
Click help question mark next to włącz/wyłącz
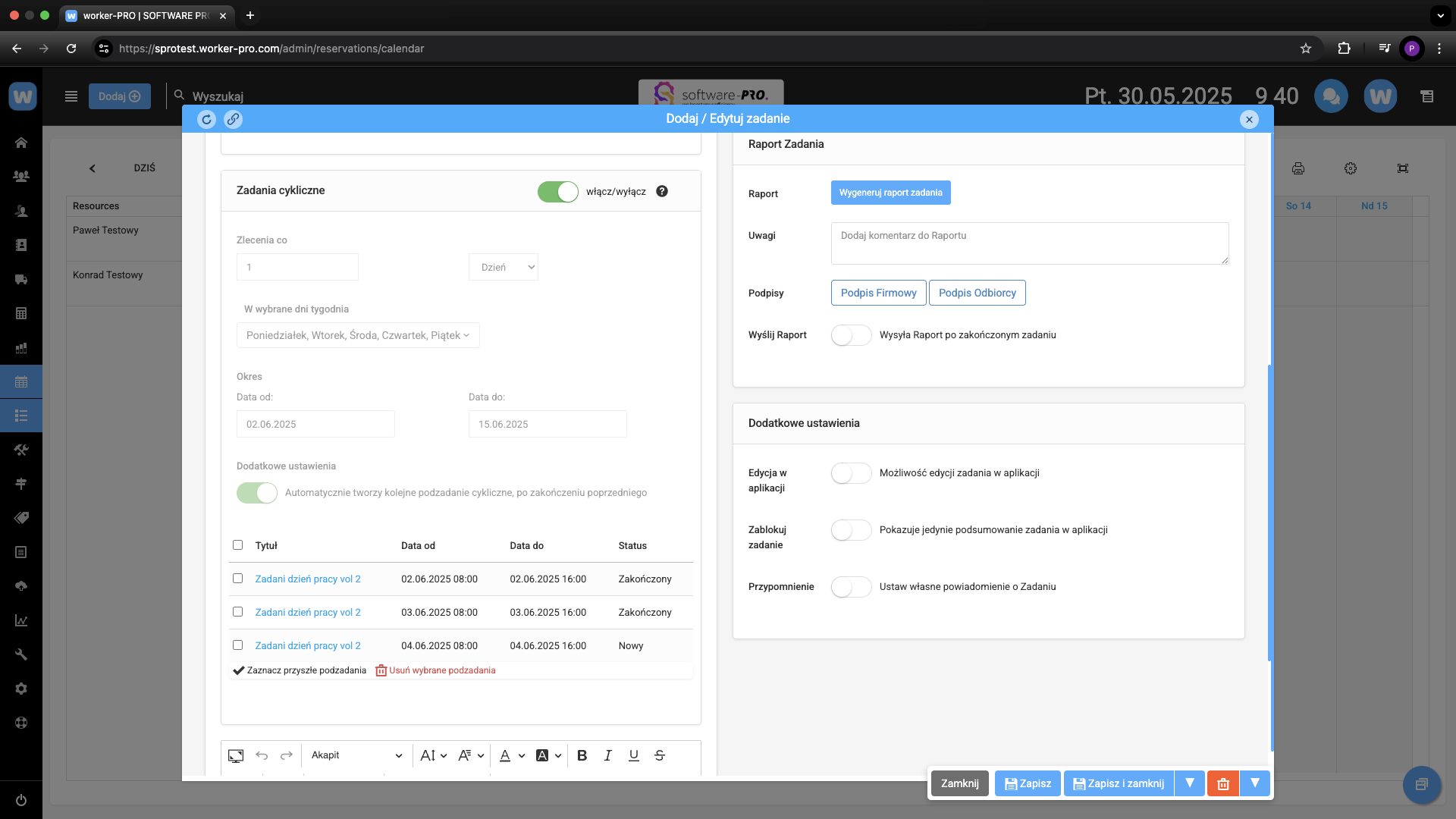tap(662, 191)
